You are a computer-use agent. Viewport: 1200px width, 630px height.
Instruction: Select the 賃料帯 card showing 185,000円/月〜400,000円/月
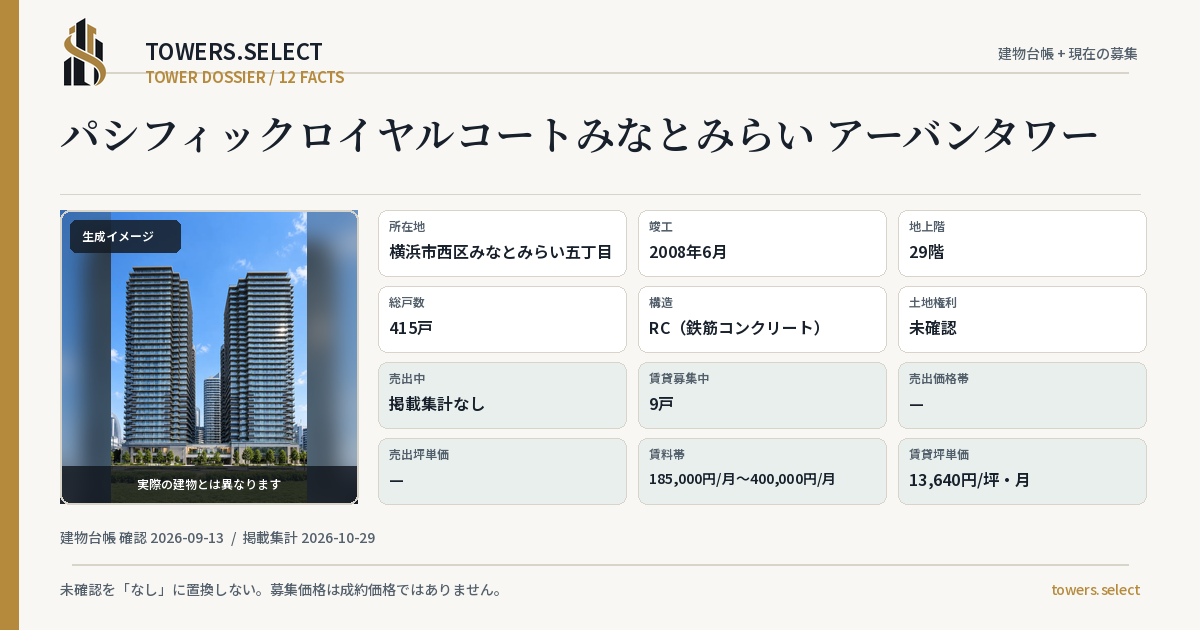point(762,471)
